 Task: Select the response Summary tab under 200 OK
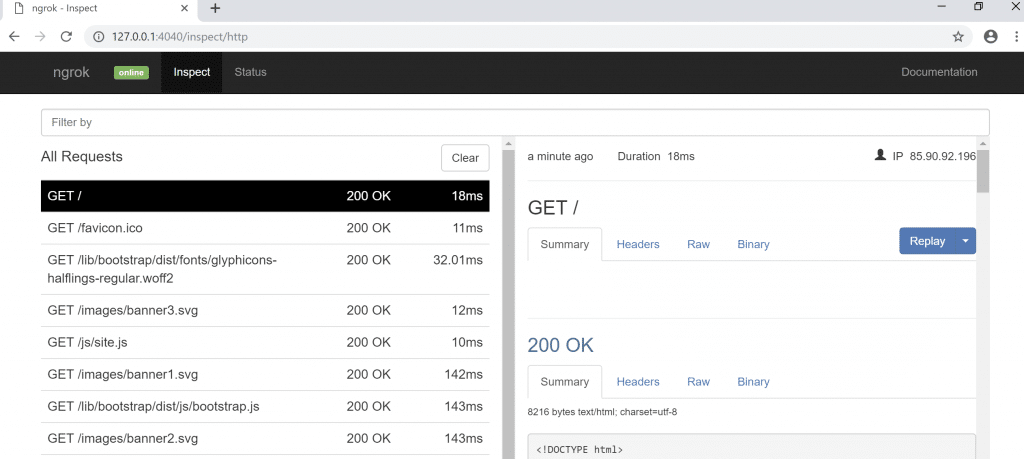(565, 382)
